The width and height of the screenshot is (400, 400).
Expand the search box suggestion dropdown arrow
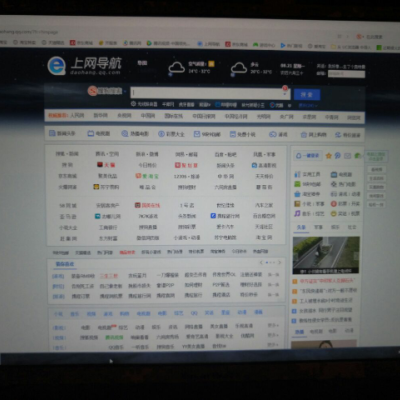pos(285,94)
